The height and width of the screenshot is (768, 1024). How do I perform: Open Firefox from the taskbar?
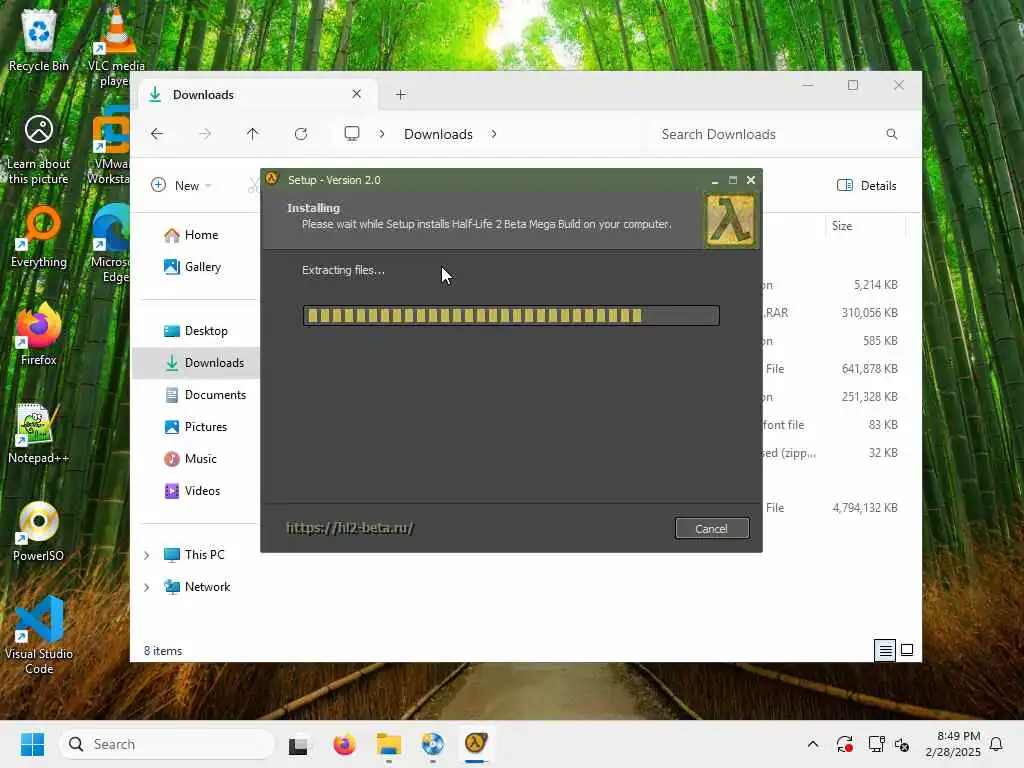(344, 744)
